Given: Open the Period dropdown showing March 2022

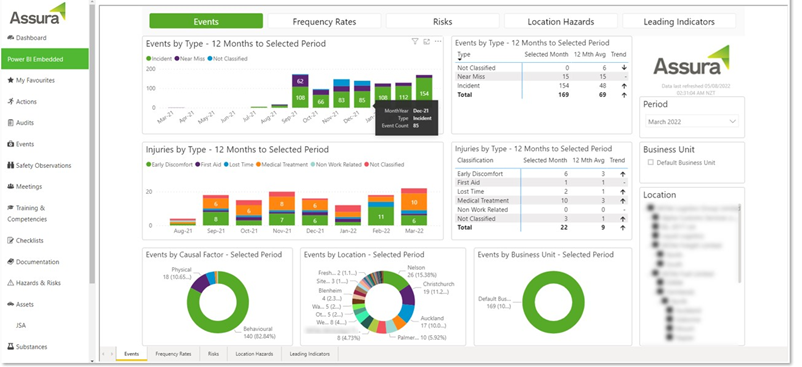Looking at the screenshot, I should pyautogui.click(x=692, y=122).
